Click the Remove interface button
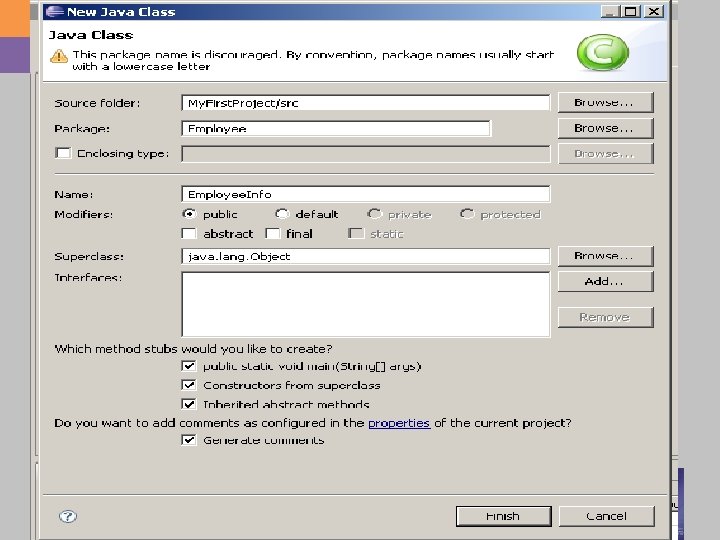The height and width of the screenshot is (540, 720). tap(605, 317)
